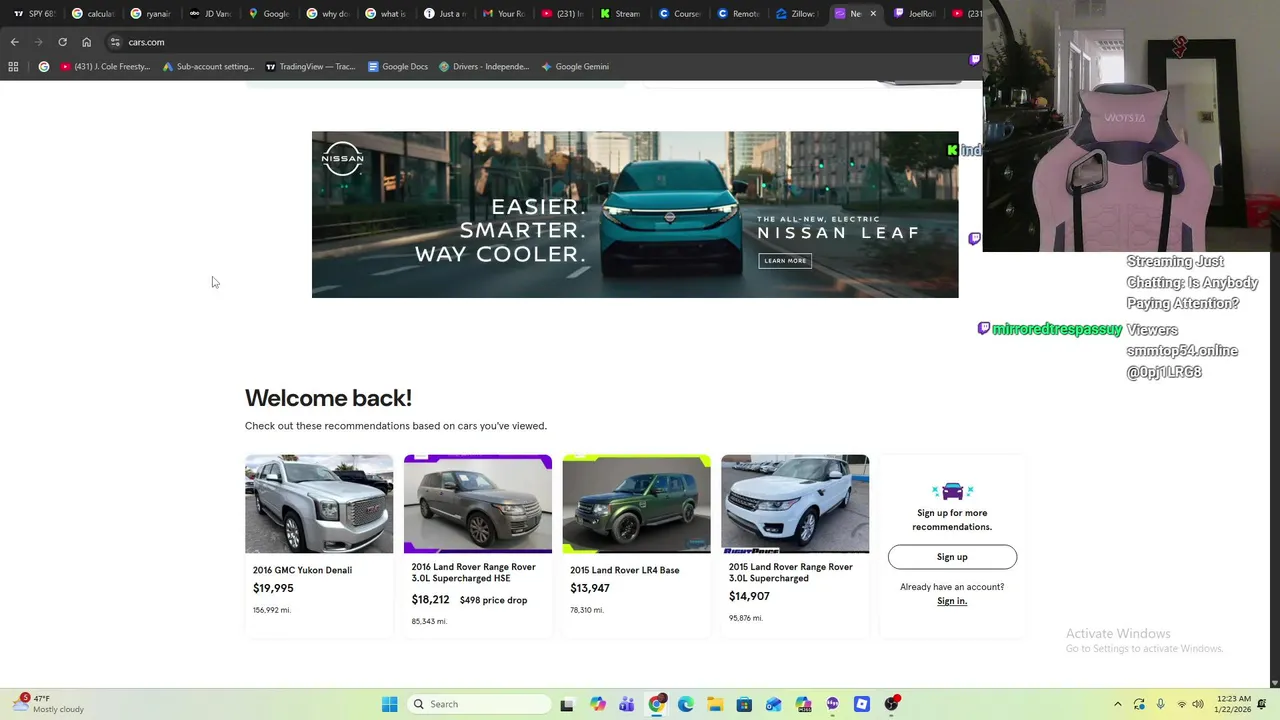
Task: Click the $14,907 price
Action: click(x=749, y=596)
